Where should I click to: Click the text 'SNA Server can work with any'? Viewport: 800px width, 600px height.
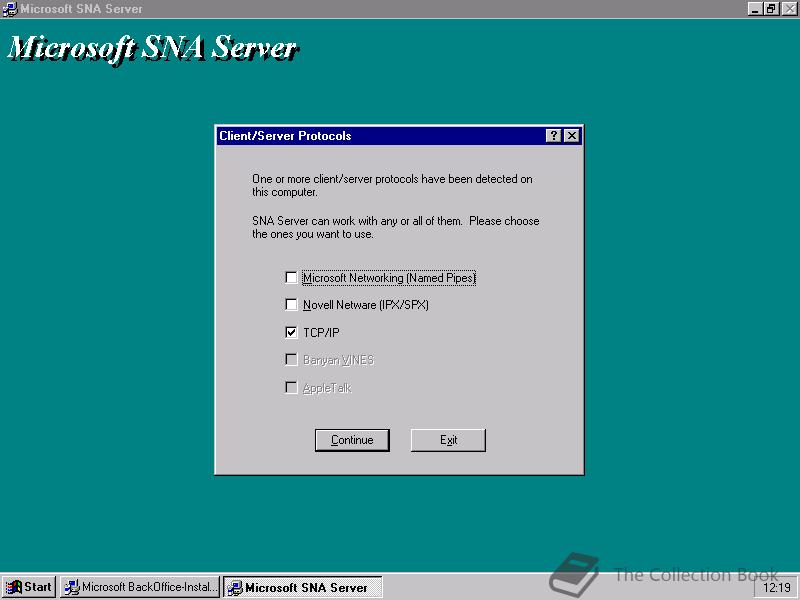(x=325, y=221)
